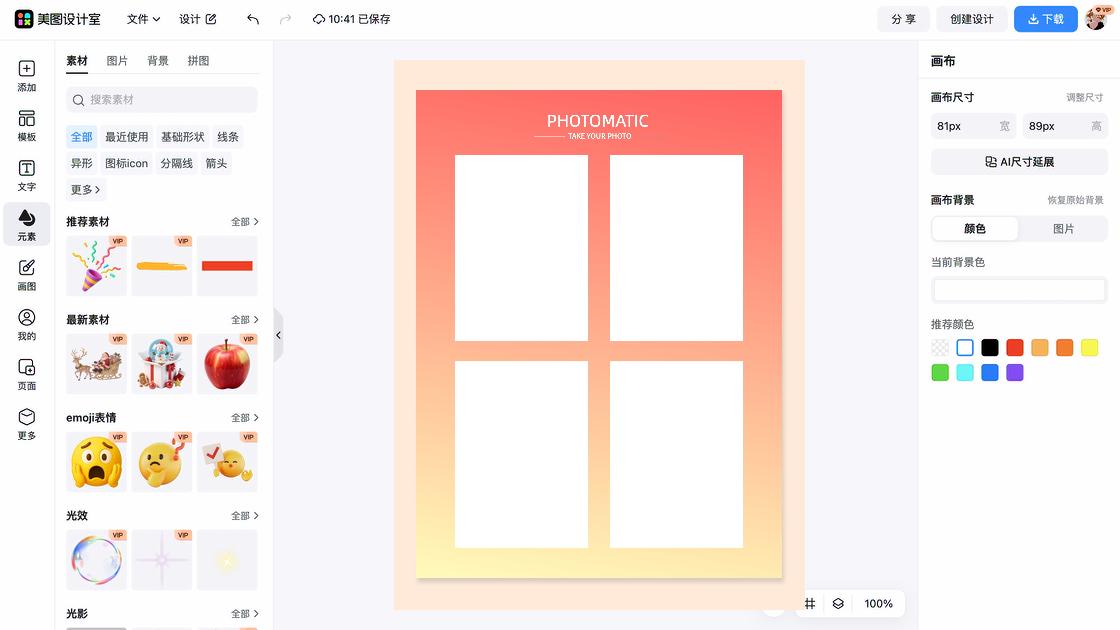Select the 文字 text tool
Screen dimensions: 1120x630
(x=27, y=175)
